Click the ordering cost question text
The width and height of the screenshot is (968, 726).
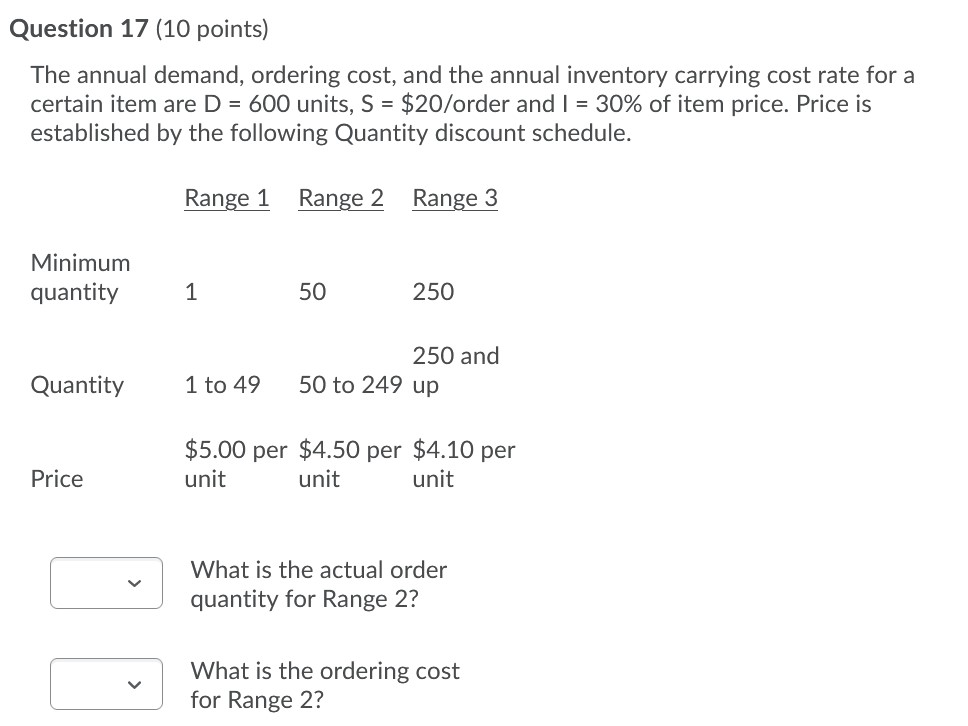pos(324,685)
